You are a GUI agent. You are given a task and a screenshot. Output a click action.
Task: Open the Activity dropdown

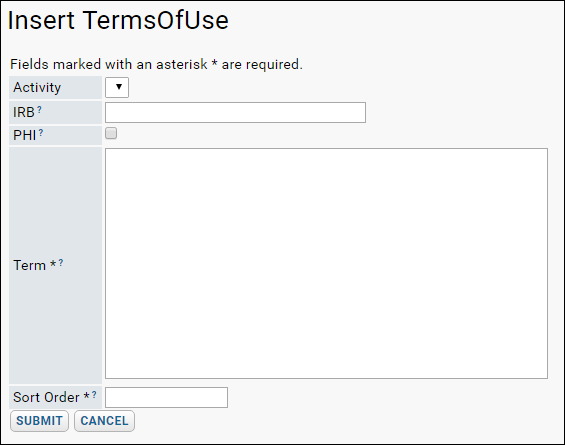[x=117, y=87]
